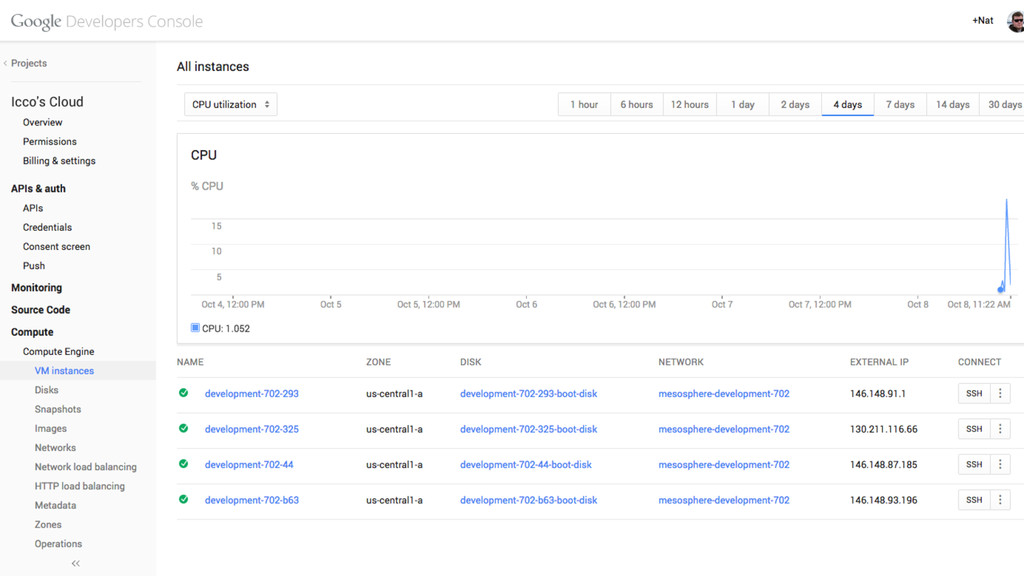The height and width of the screenshot is (576, 1024).
Task: Click the green status icon for development-702-325
Action: (x=184, y=428)
